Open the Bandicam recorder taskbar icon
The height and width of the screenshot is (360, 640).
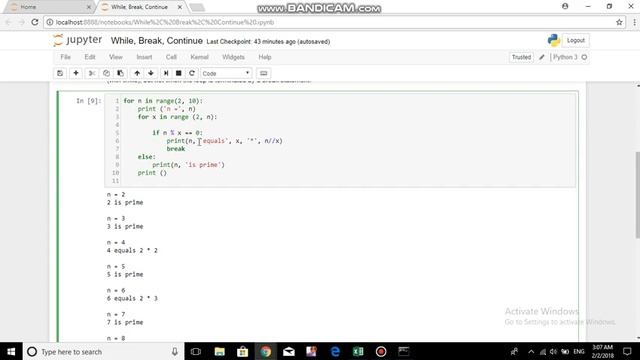click(381, 351)
